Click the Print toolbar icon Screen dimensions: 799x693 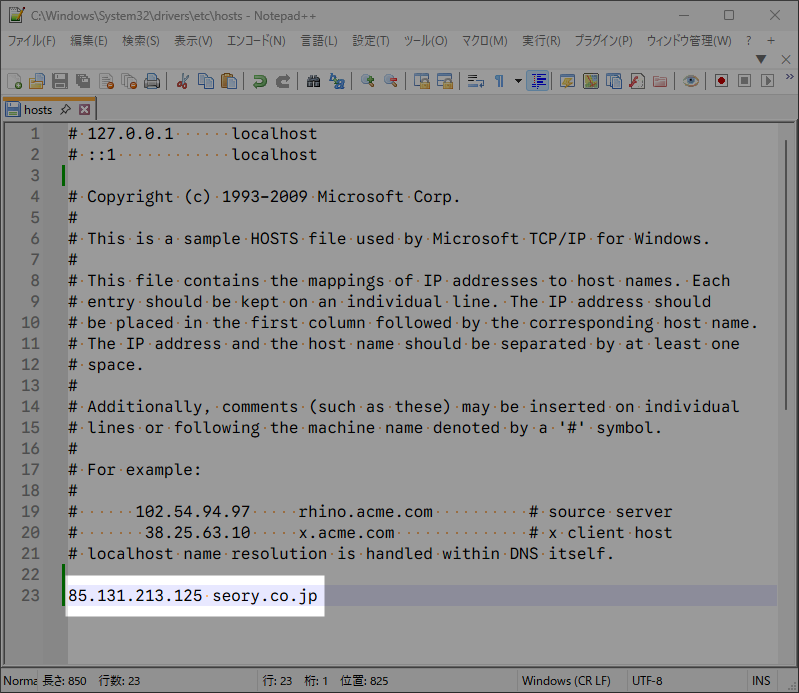coord(152,81)
